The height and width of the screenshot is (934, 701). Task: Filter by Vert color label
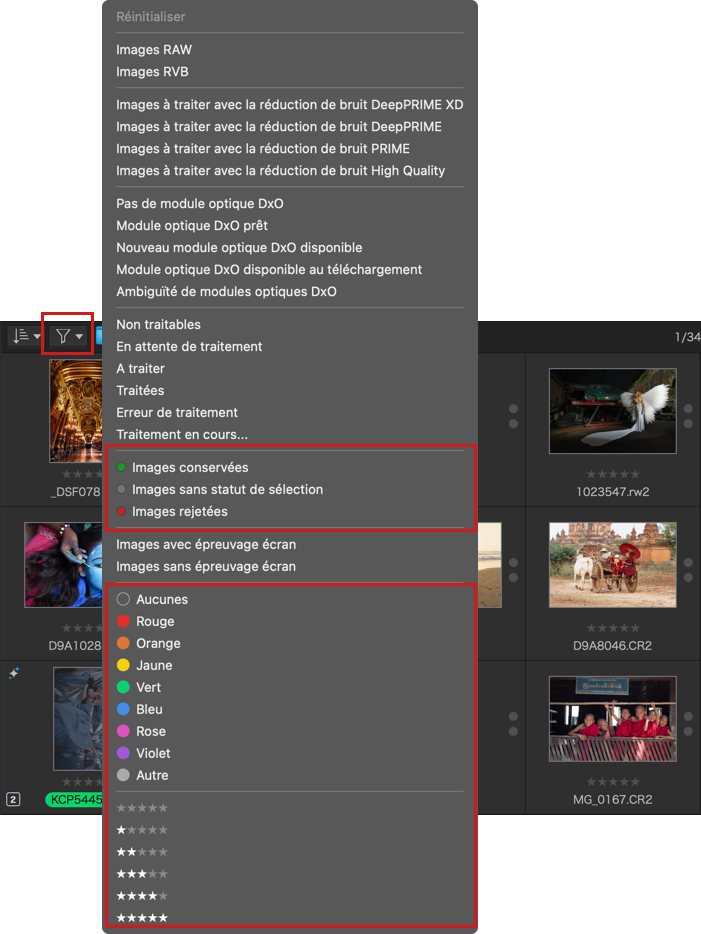pos(139,687)
